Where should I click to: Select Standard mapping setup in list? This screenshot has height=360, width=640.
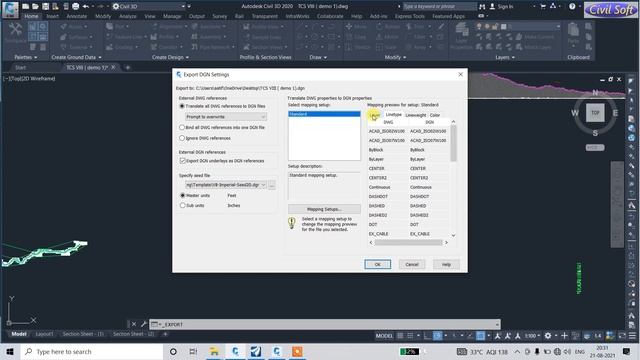click(x=324, y=114)
